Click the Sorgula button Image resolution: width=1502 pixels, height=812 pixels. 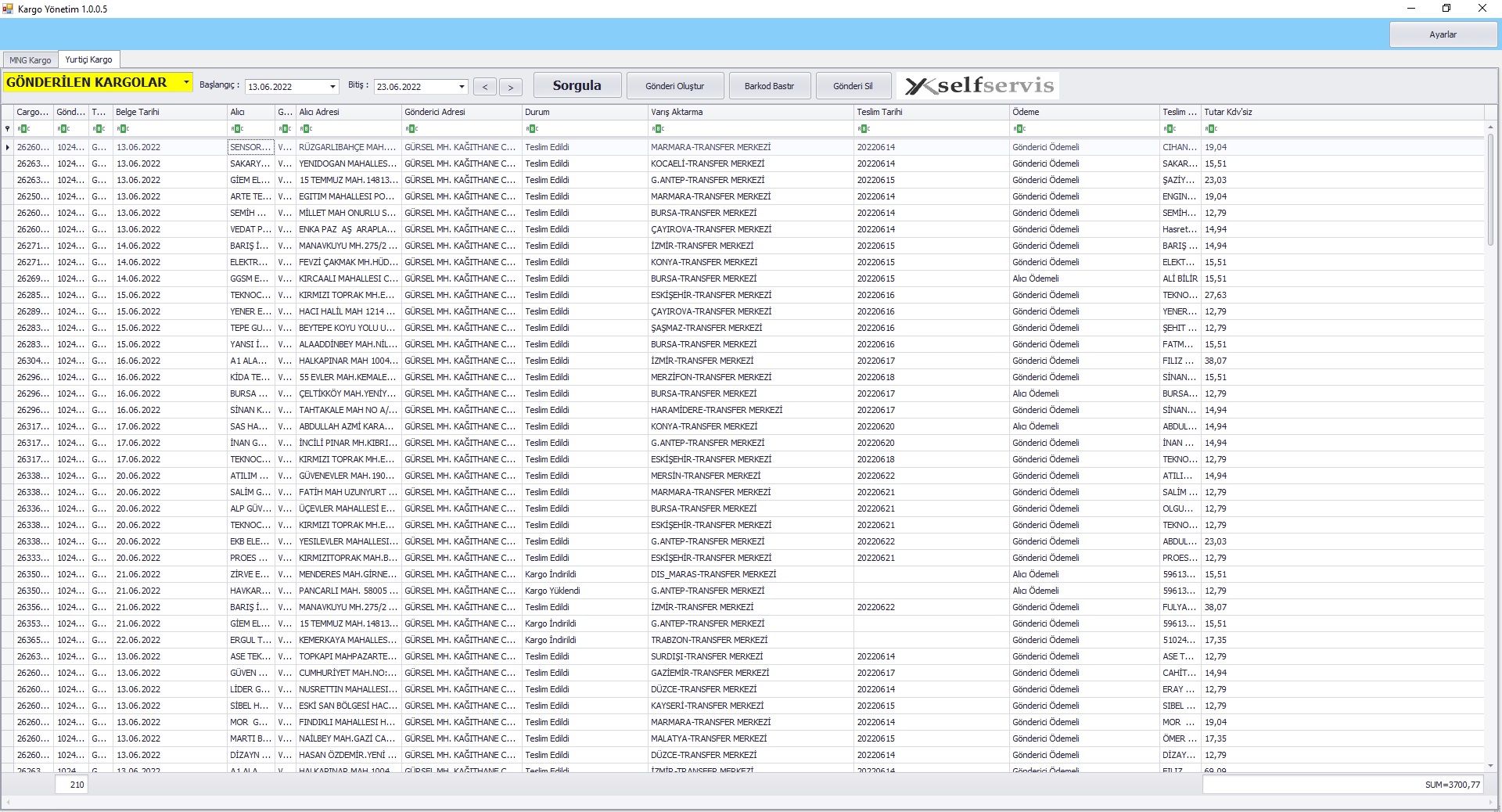point(577,85)
